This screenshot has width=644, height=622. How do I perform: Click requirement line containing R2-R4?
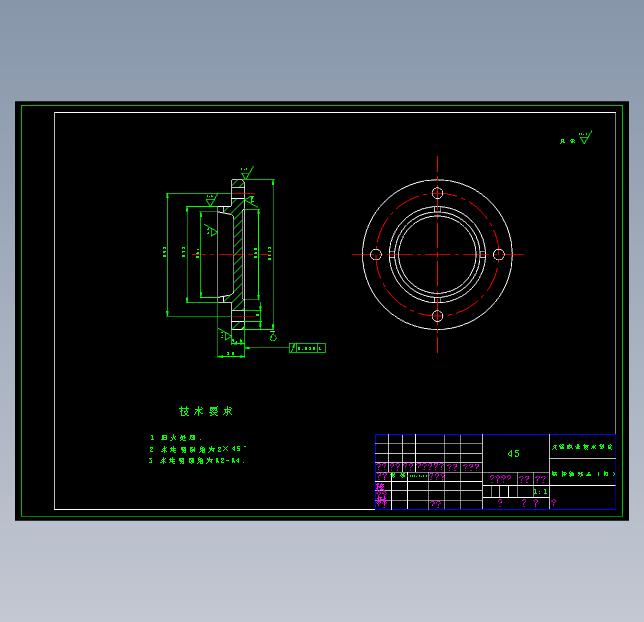(197, 461)
